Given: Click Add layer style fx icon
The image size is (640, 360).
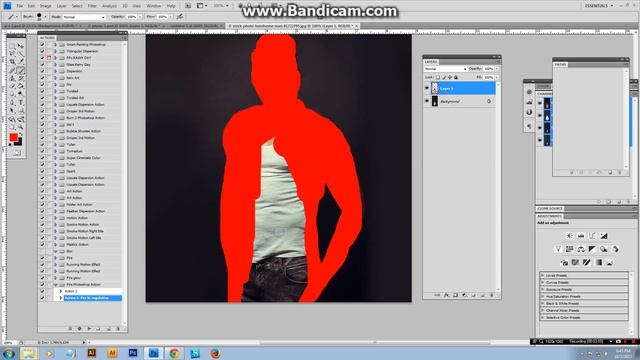Looking at the screenshot, I should 447,295.
